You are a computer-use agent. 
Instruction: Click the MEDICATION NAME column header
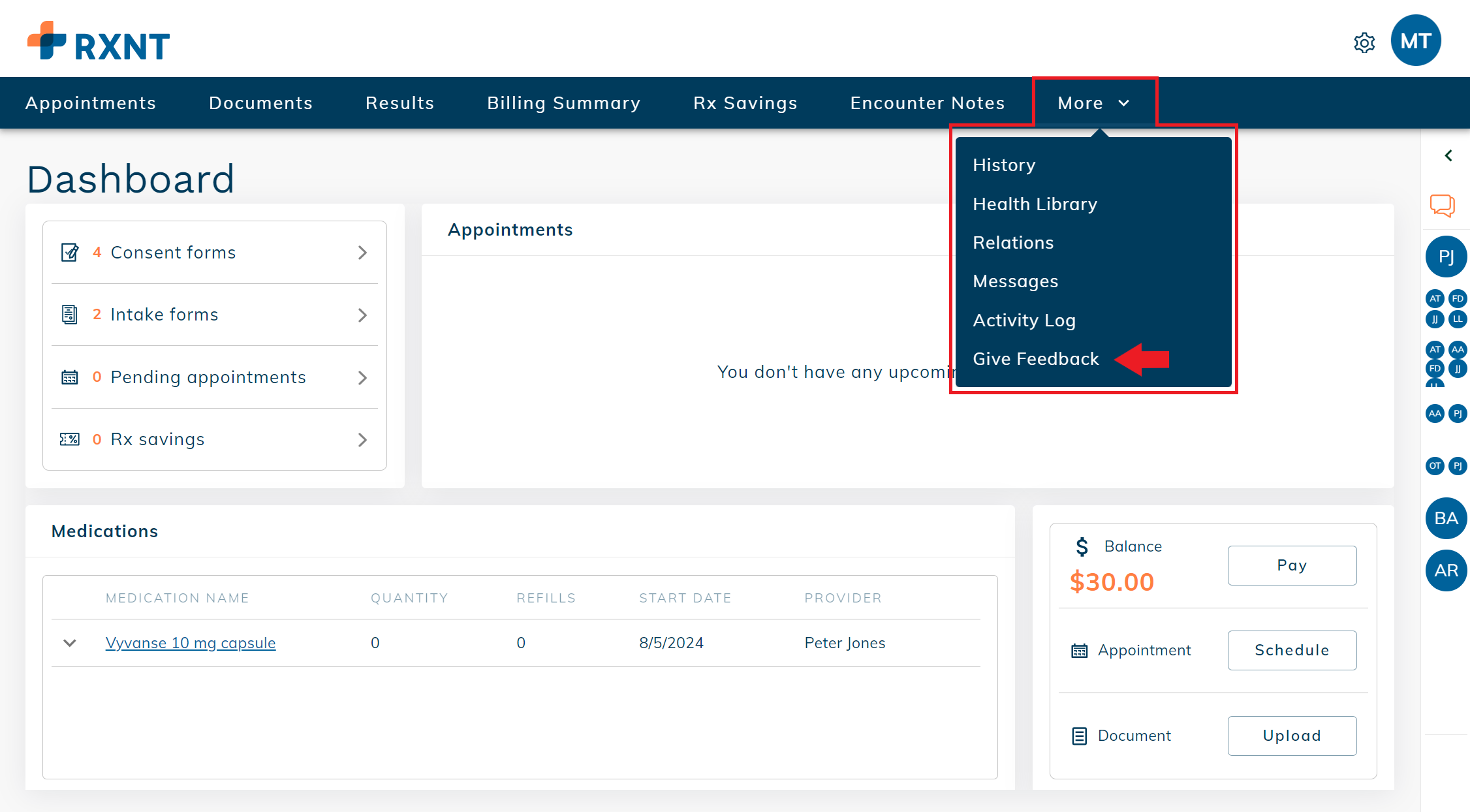tap(177, 598)
